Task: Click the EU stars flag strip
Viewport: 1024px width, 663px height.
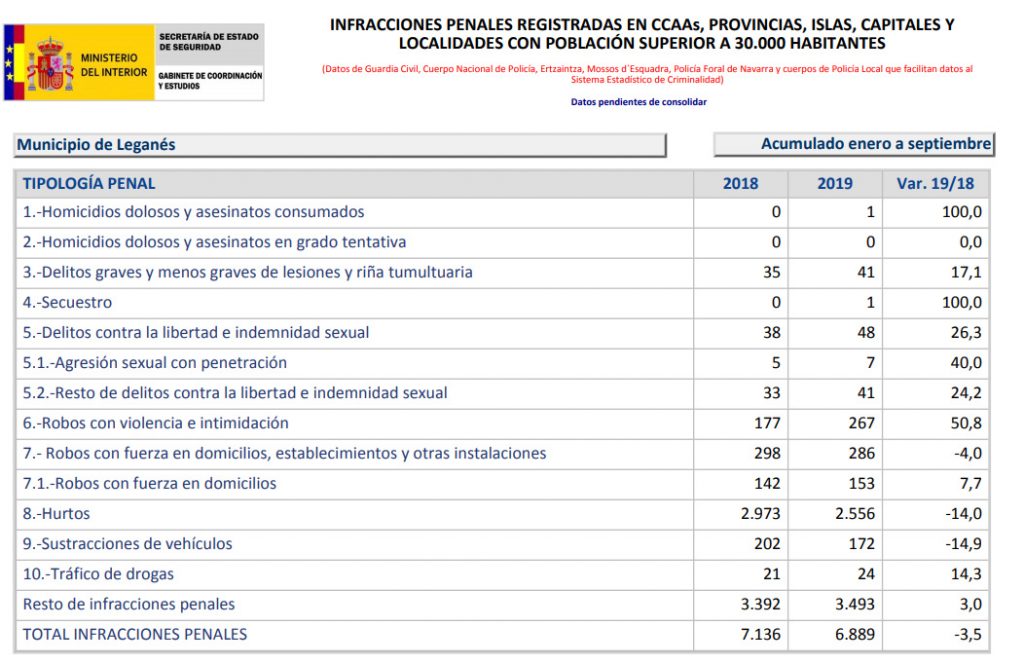Action: click(12, 62)
